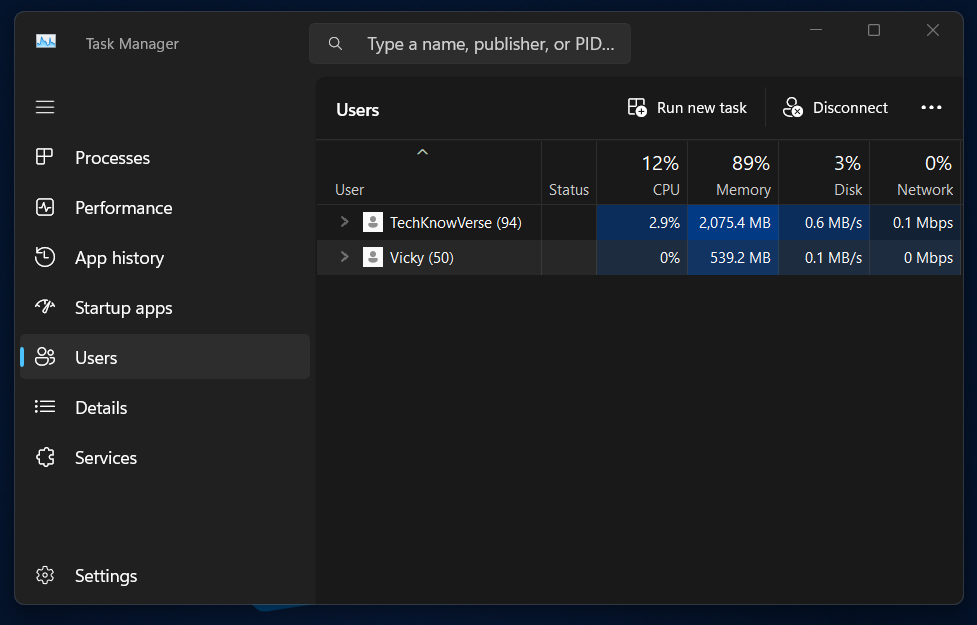This screenshot has height=625, width=977.
Task: Select the Users tab in sidebar
Action: [96, 358]
